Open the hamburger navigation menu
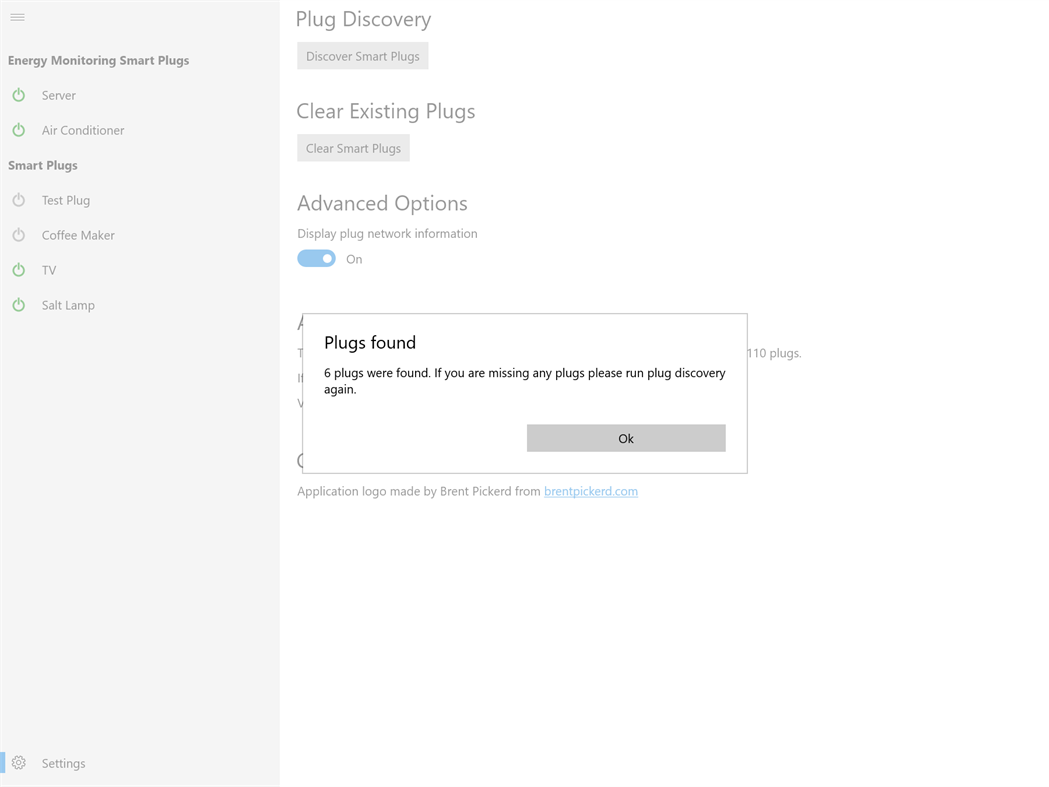 click(x=17, y=17)
